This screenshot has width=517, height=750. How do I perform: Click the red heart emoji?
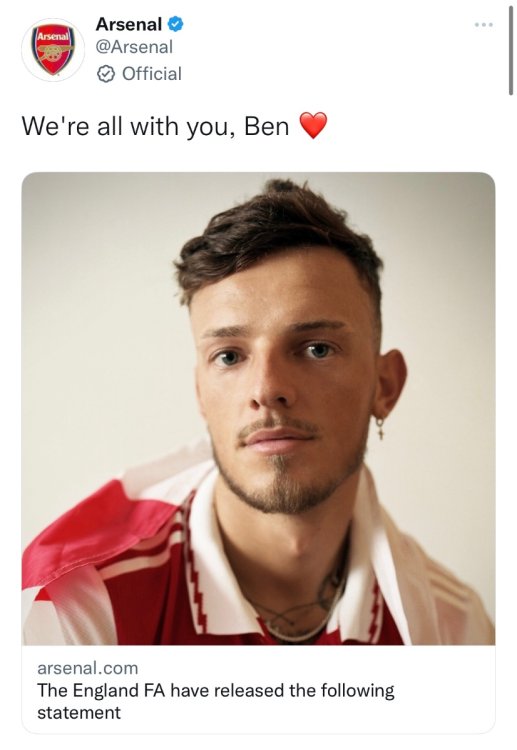(x=313, y=126)
